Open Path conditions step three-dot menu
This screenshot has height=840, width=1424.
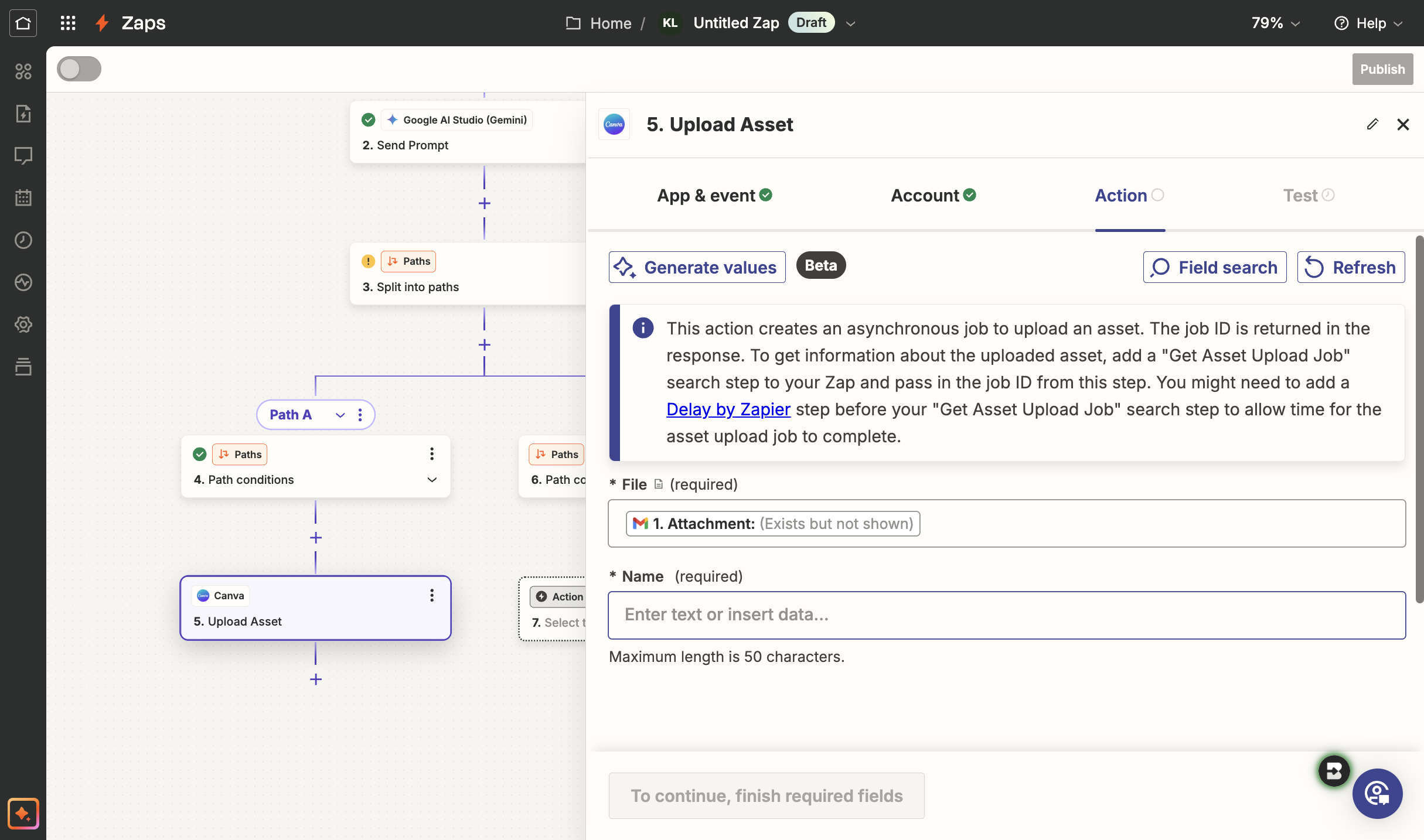(432, 454)
